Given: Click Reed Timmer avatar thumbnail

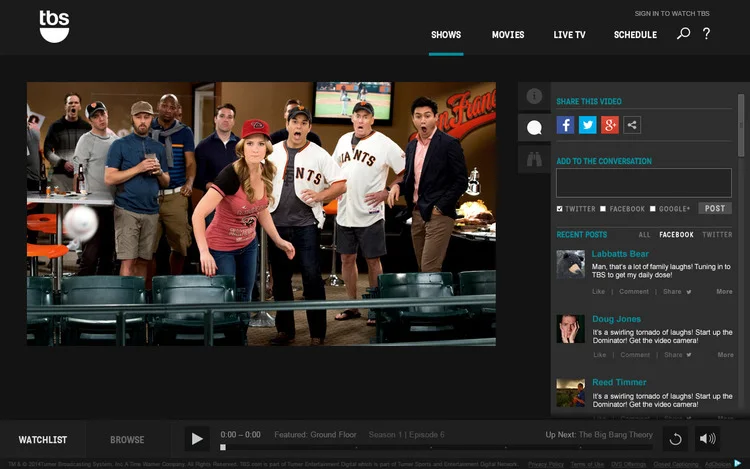Looking at the screenshot, I should (x=570, y=393).
